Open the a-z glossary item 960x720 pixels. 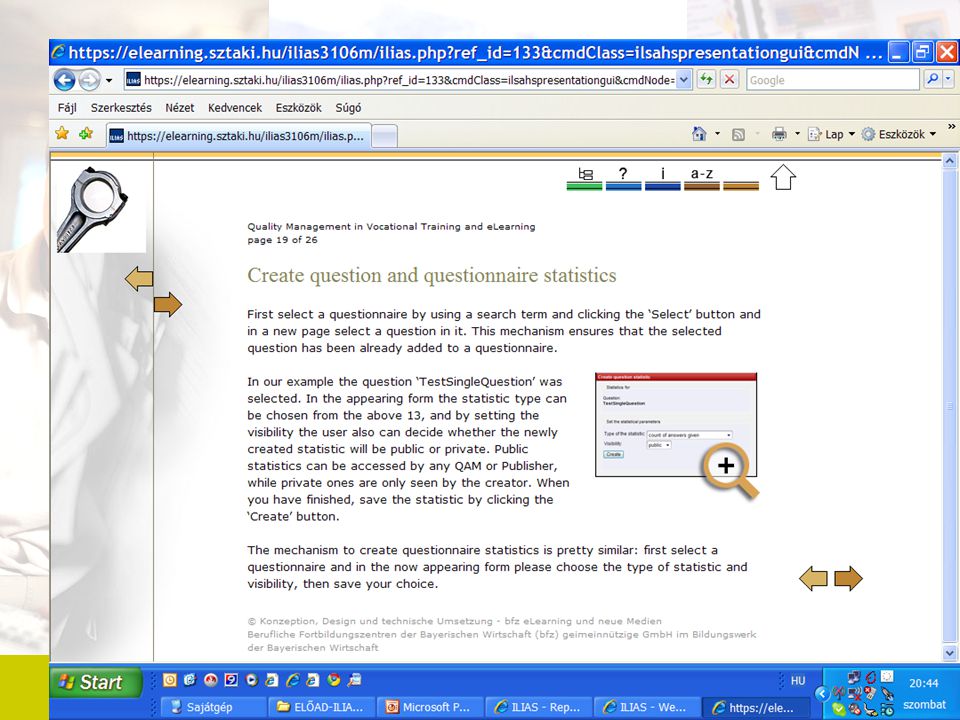pos(702,178)
